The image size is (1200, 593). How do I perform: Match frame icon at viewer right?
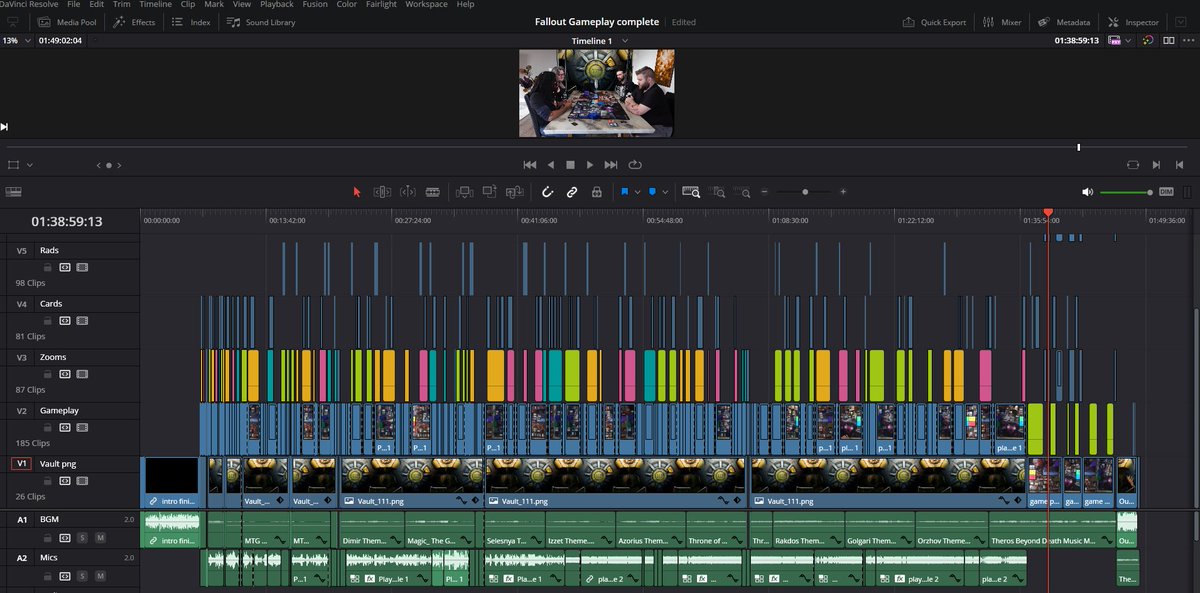tap(1133, 165)
